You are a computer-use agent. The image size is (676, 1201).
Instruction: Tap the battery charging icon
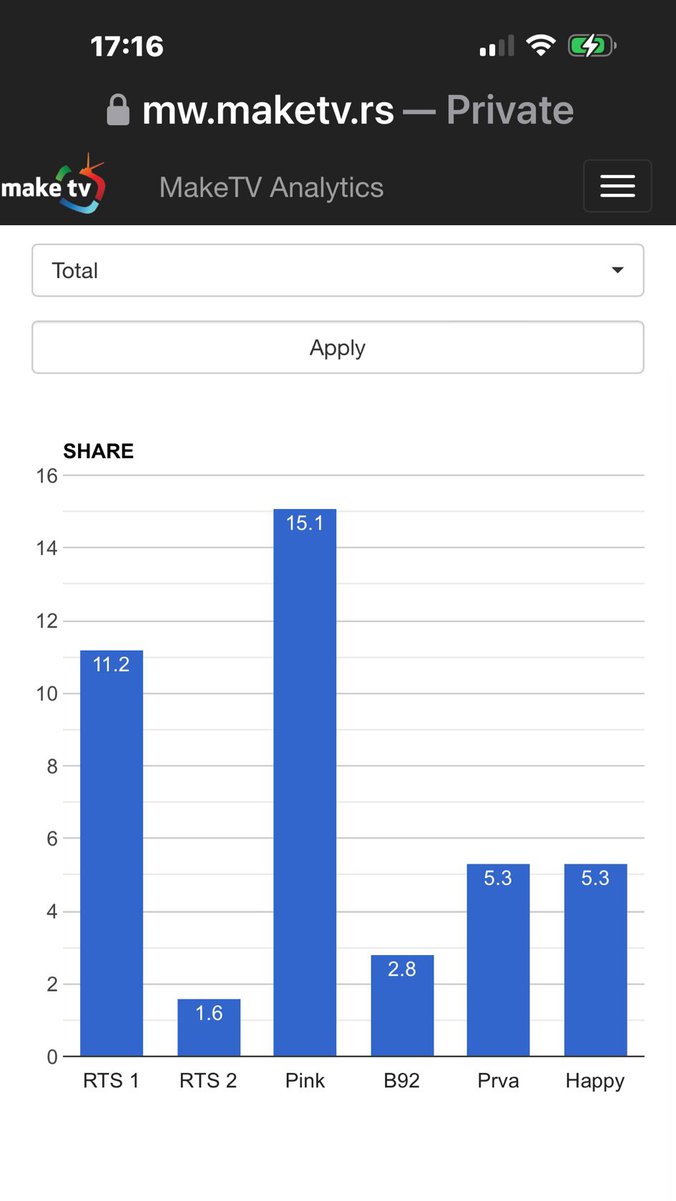[591, 46]
